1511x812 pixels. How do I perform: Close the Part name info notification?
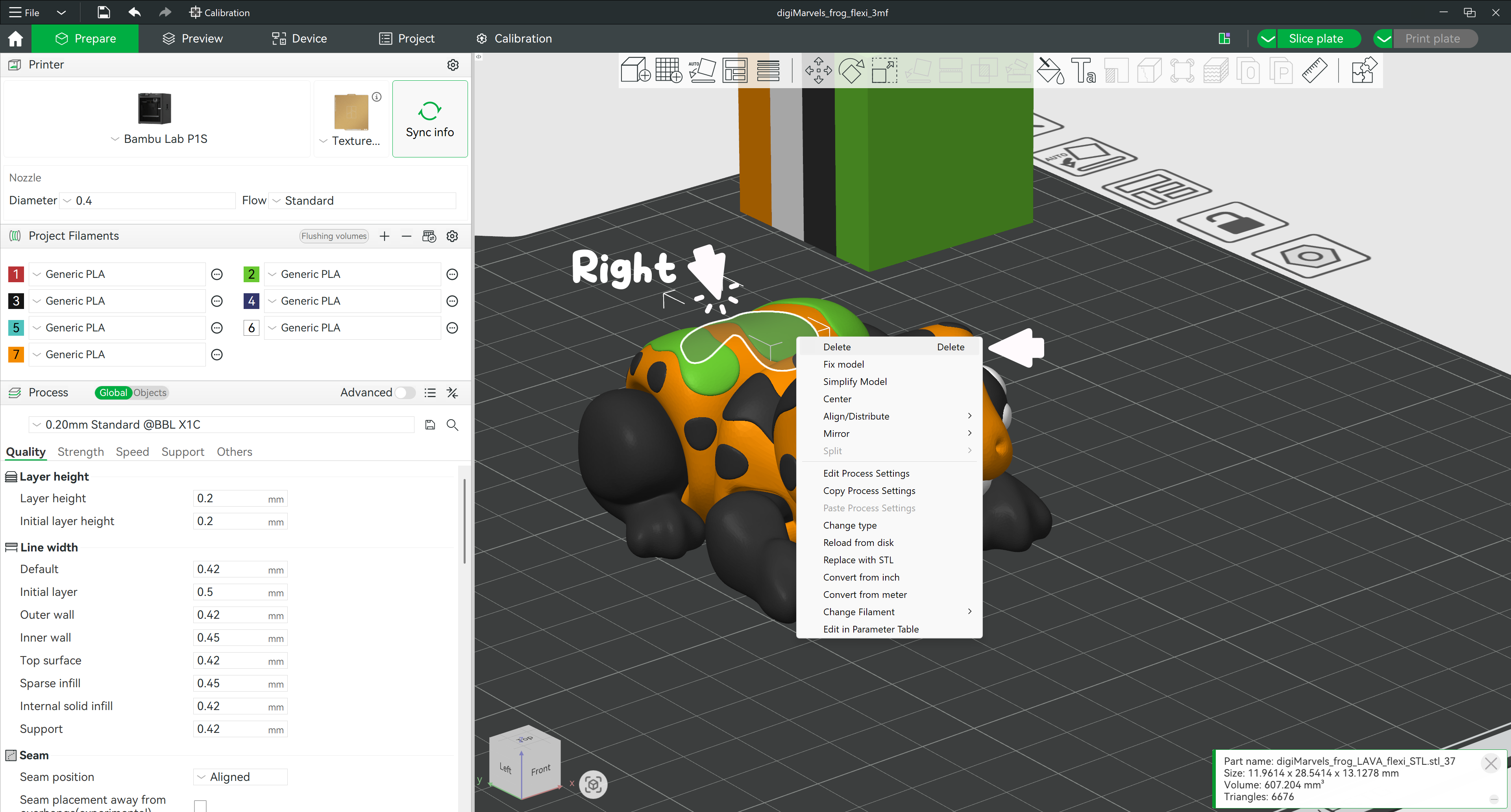1491,763
